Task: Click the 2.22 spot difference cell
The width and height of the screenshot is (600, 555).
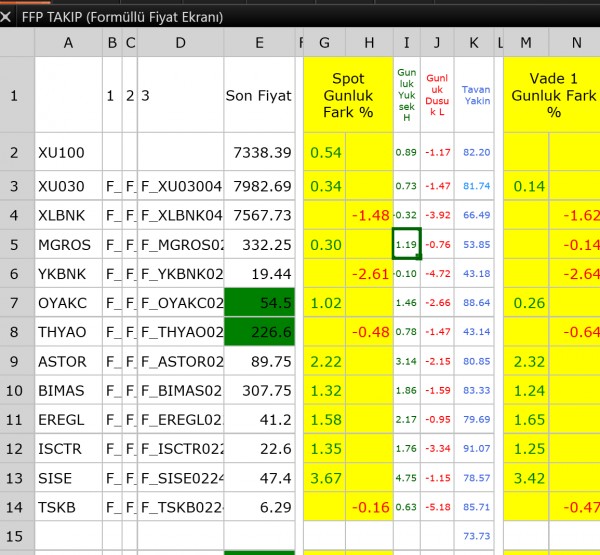Action: click(324, 361)
